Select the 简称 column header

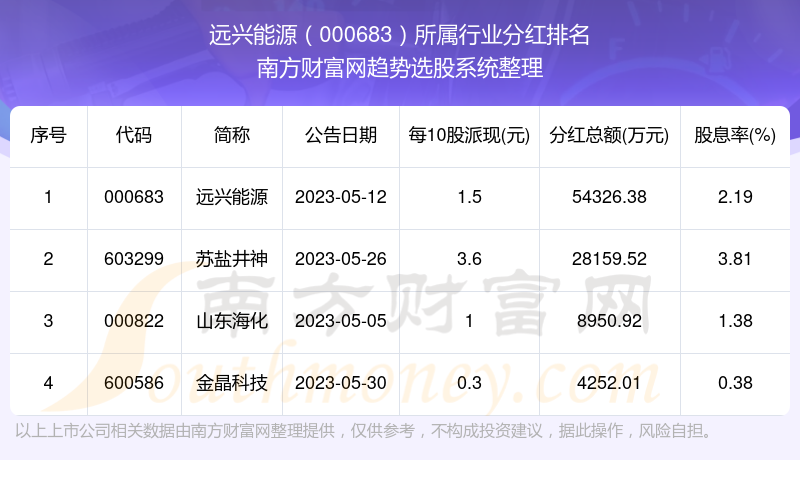point(232,135)
